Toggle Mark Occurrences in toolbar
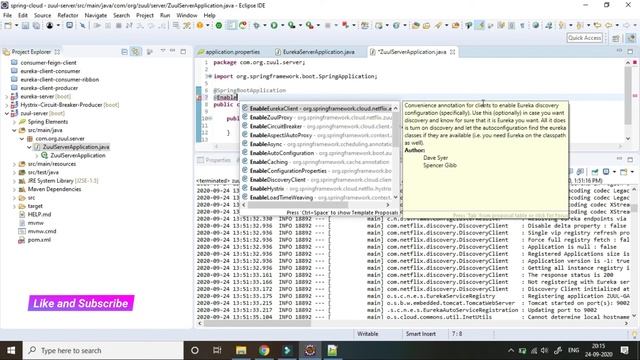640x360 pixels. coord(480,25)
